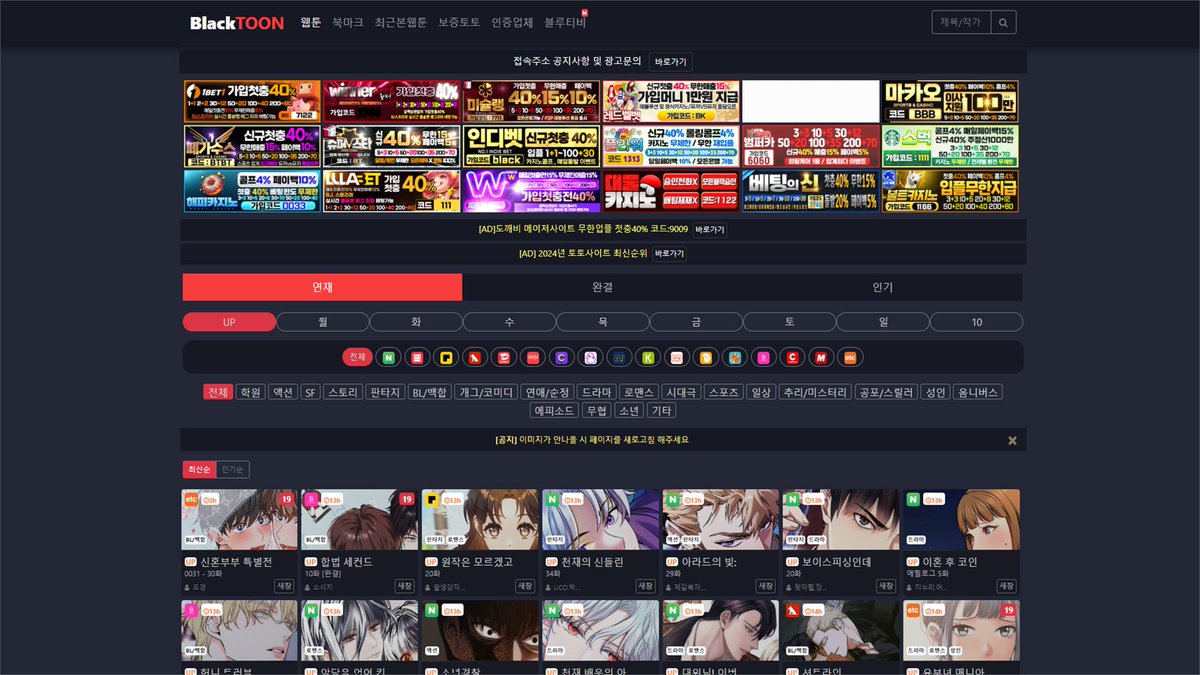Open the 보이스피싱인데 webtoon thumbnail
Image resolution: width=1200 pixels, height=675 pixels.
(x=840, y=519)
